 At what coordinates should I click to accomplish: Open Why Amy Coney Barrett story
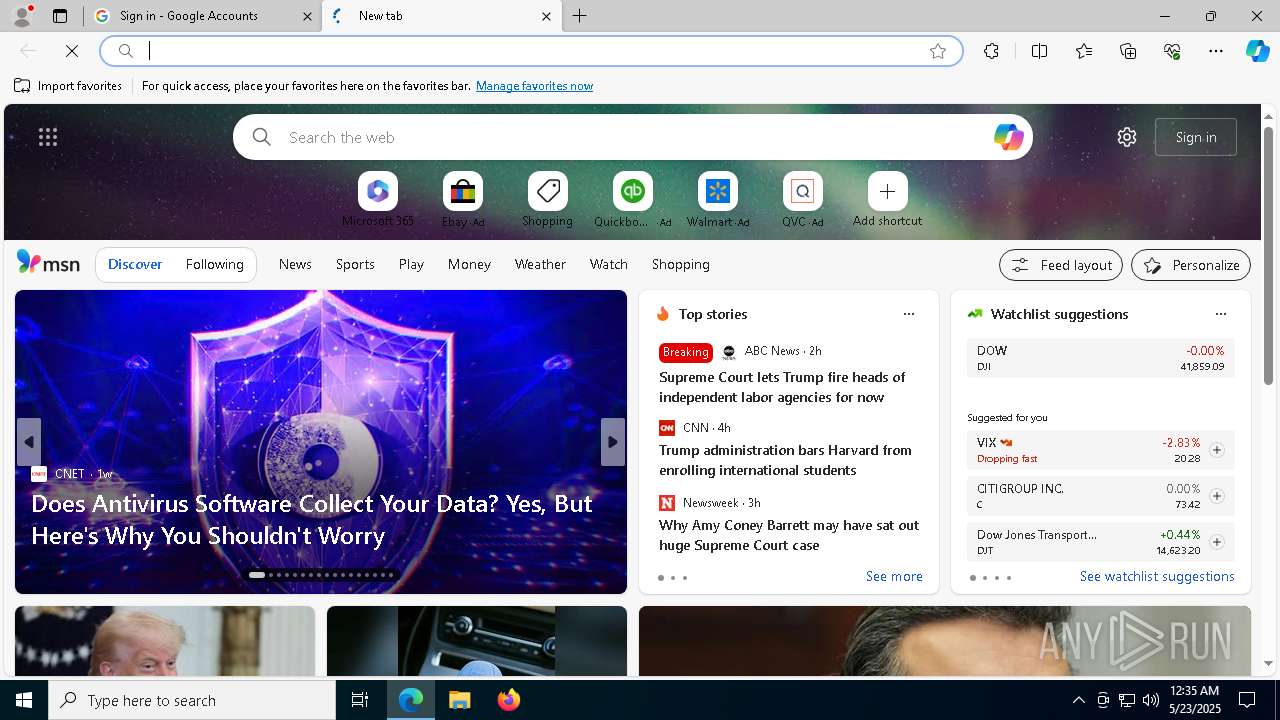[789, 535]
